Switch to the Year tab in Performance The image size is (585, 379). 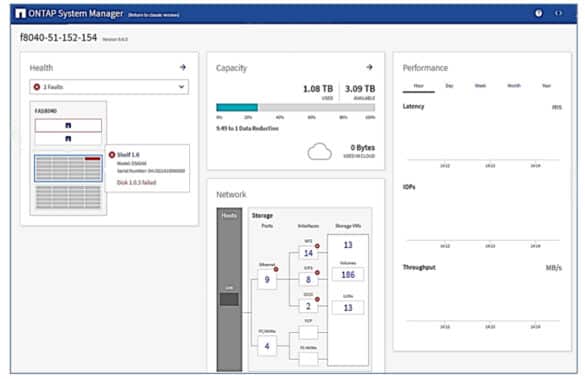coord(546,86)
